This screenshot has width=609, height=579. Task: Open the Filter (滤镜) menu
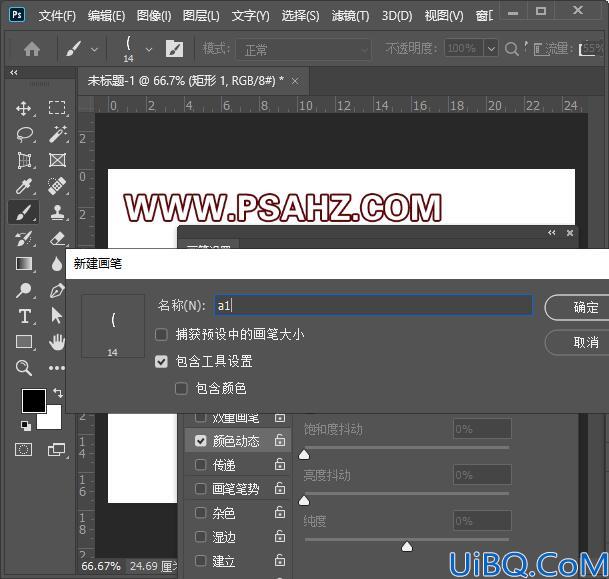(350, 16)
